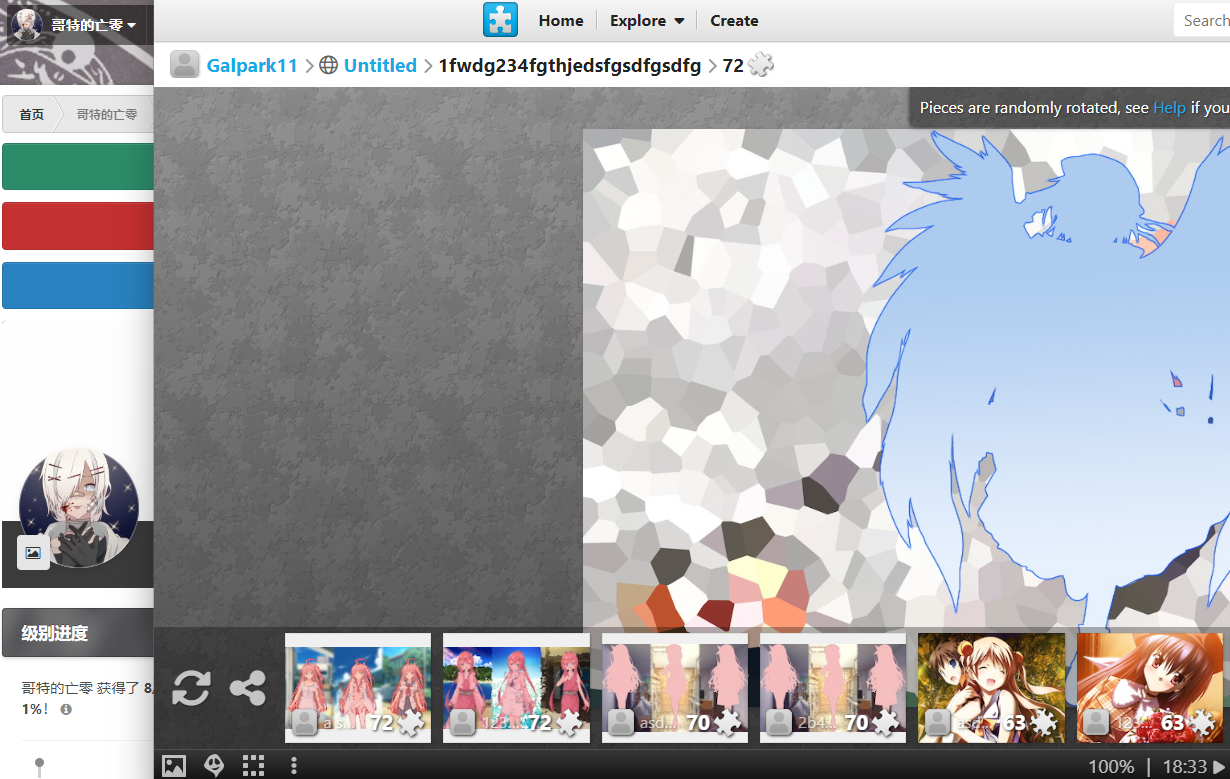Open the Jigsaw Planet puzzle logo

pyautogui.click(x=500, y=20)
